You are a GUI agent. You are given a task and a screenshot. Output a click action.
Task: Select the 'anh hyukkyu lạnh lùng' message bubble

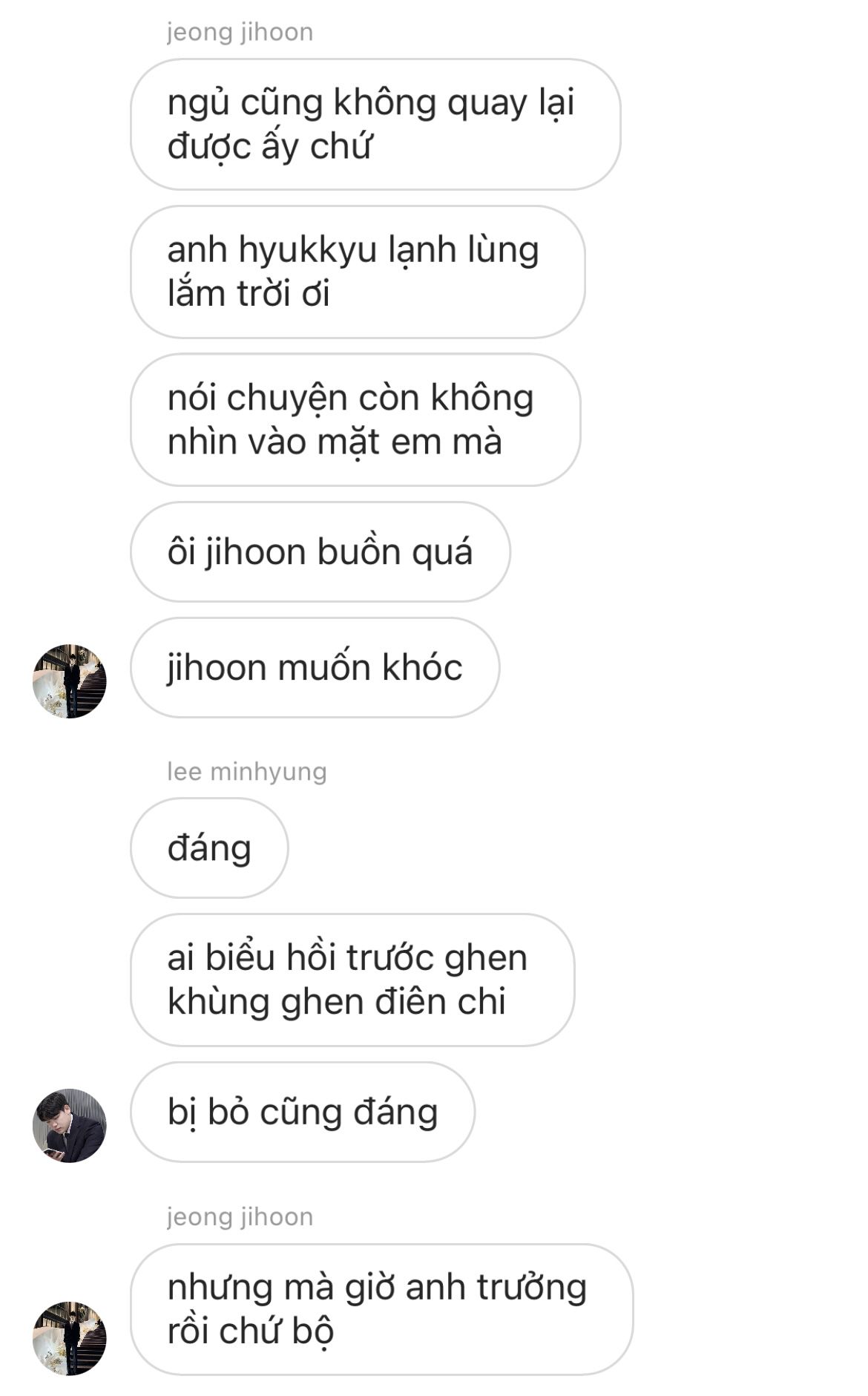coord(358,272)
